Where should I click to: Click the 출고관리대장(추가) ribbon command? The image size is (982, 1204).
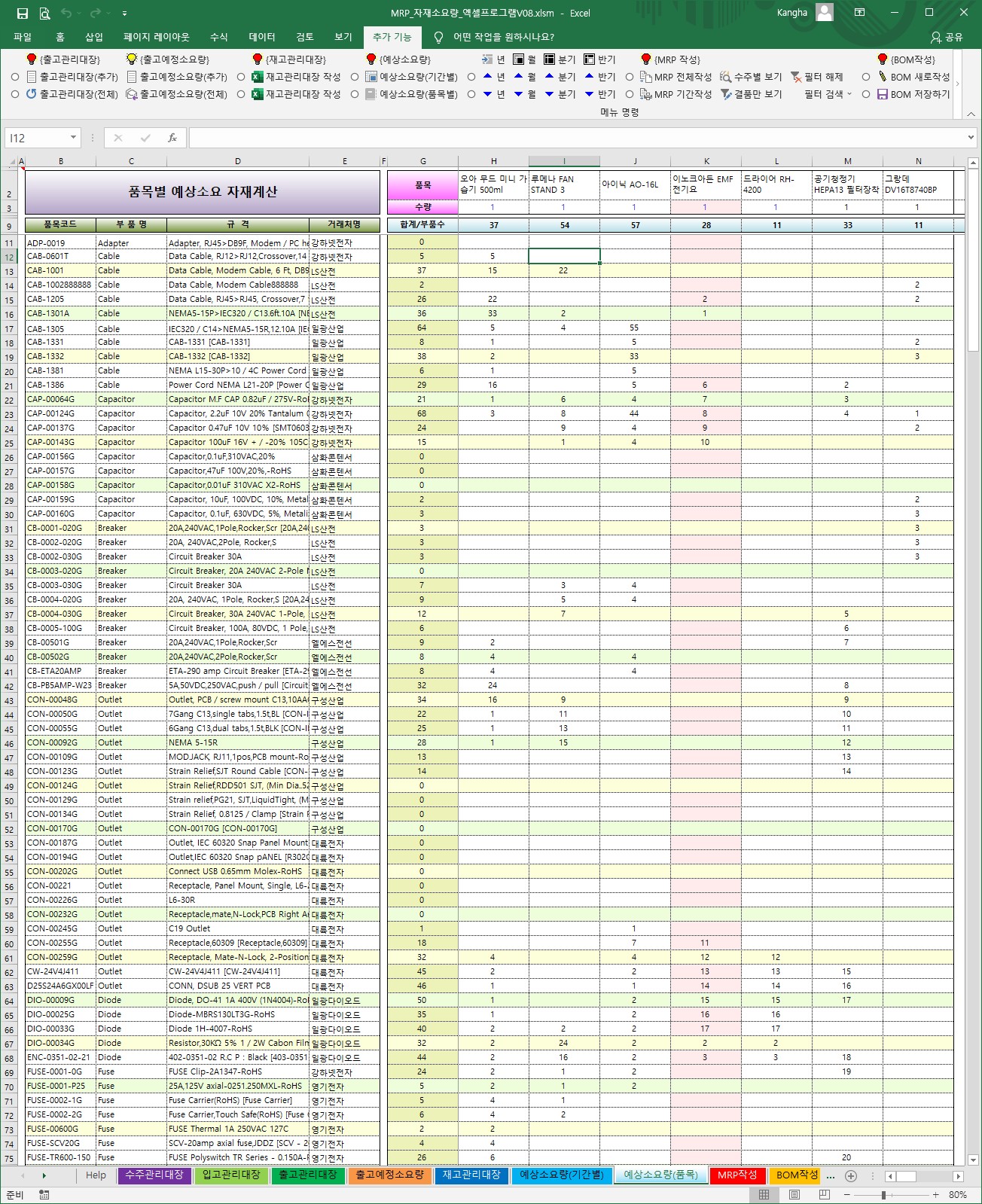pos(72,77)
